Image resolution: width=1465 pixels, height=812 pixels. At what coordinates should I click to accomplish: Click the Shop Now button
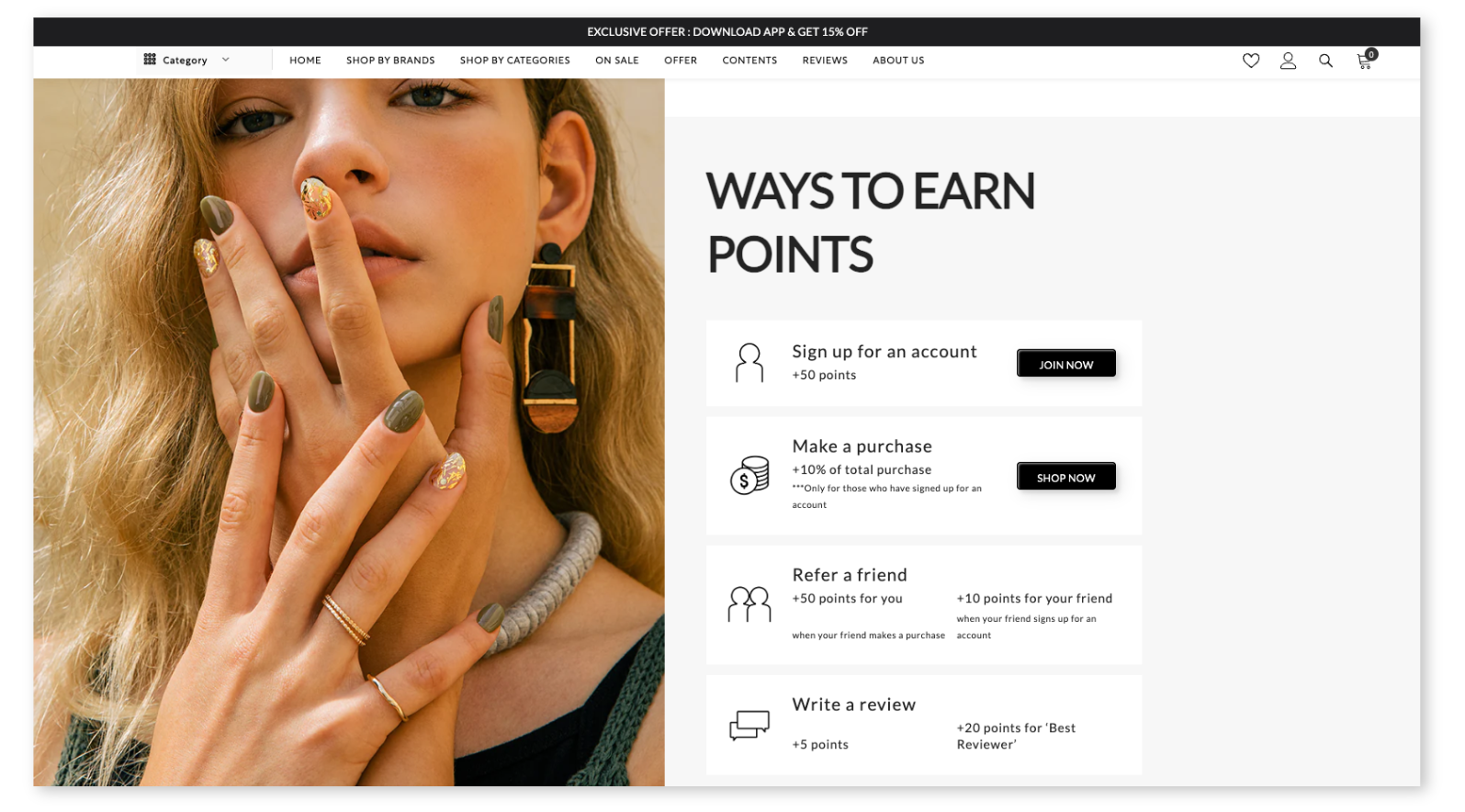click(1065, 477)
